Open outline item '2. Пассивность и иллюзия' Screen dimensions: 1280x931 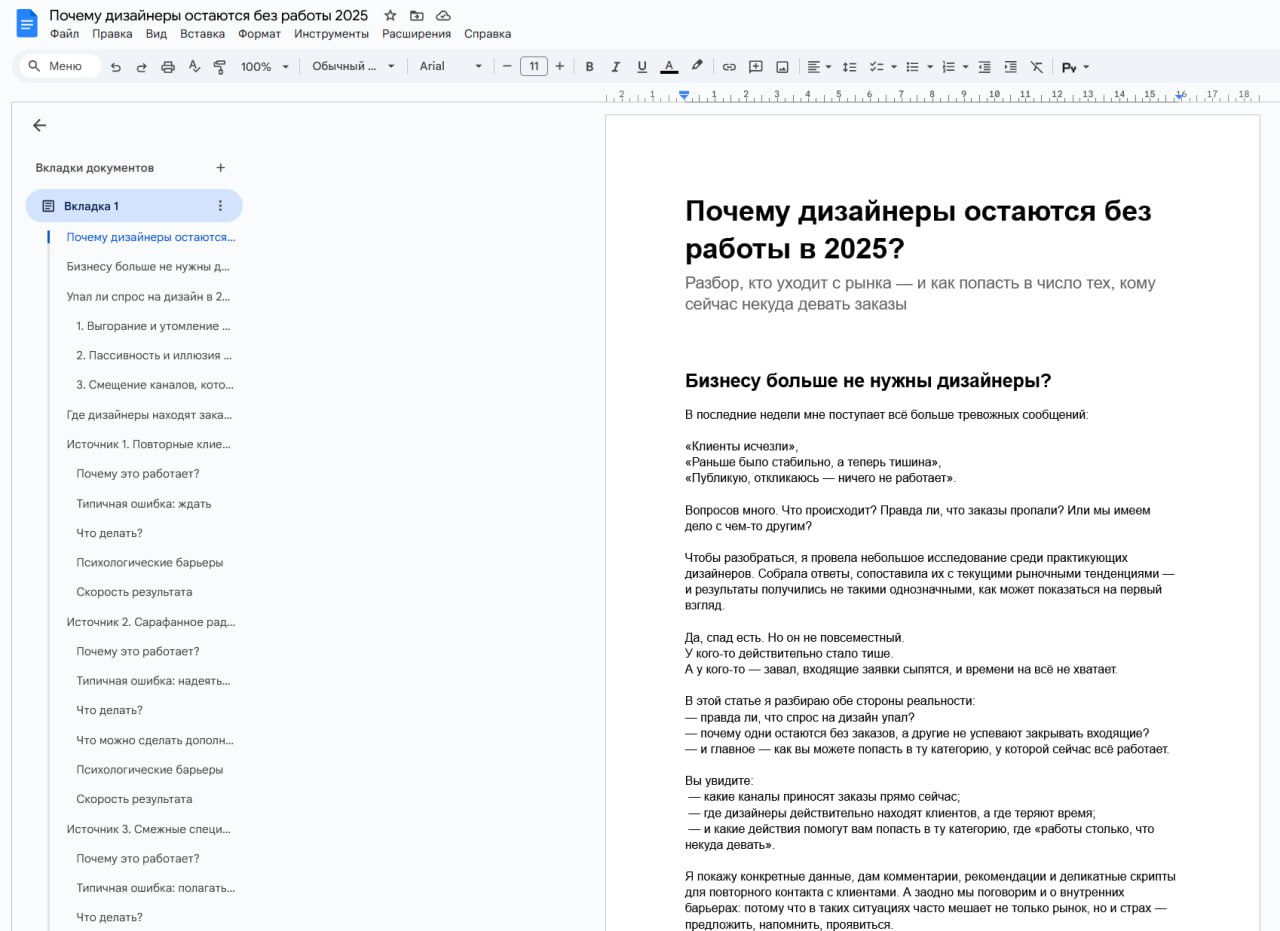tap(154, 355)
